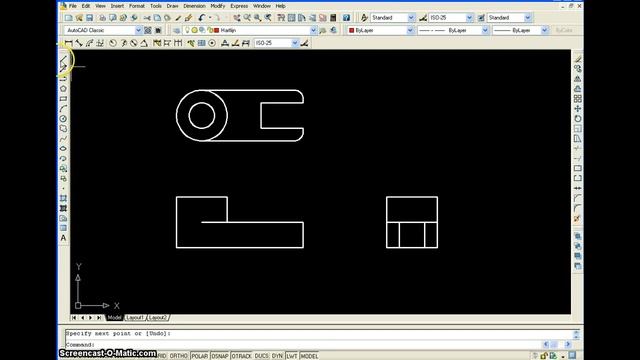Viewport: 640px width, 360px height.
Task: Click the command window horizontal scroll right arrow
Action: point(568,344)
